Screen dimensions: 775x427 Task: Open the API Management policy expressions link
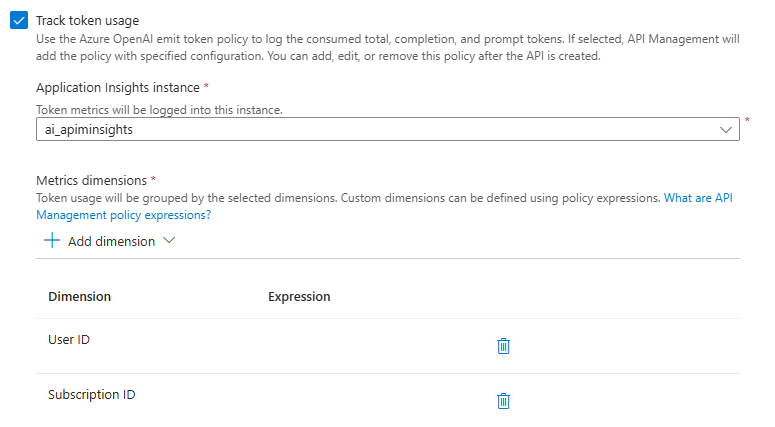pyautogui.click(x=384, y=206)
